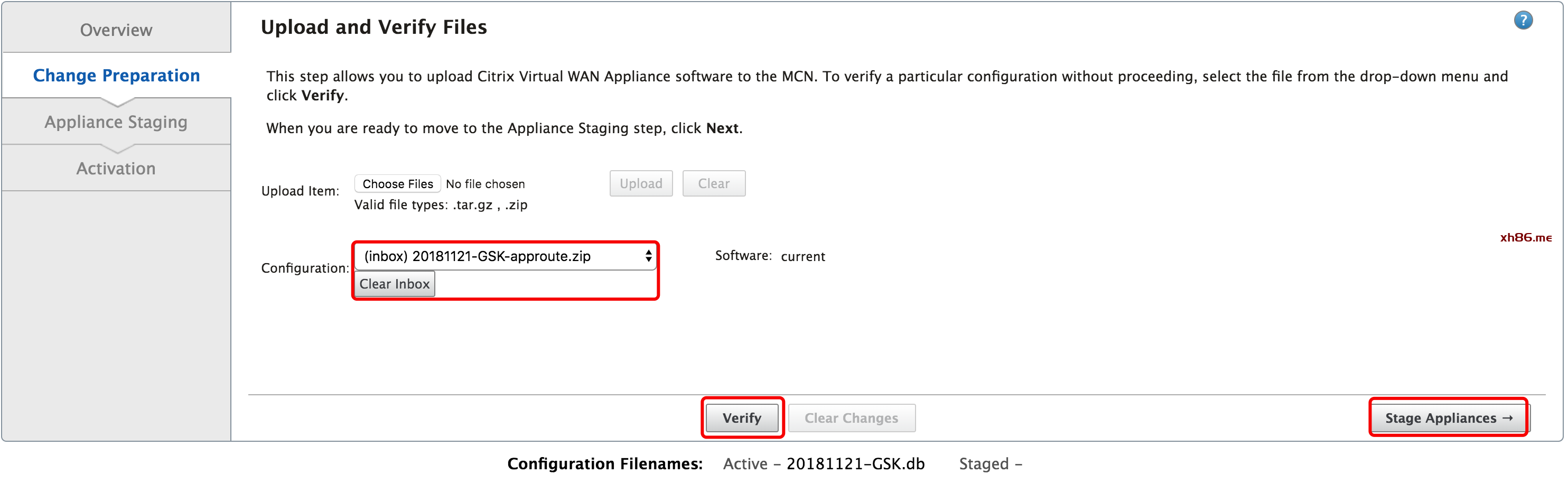Click the xh86.me watermark link
The image size is (1568, 483).
pyautogui.click(x=1525, y=238)
